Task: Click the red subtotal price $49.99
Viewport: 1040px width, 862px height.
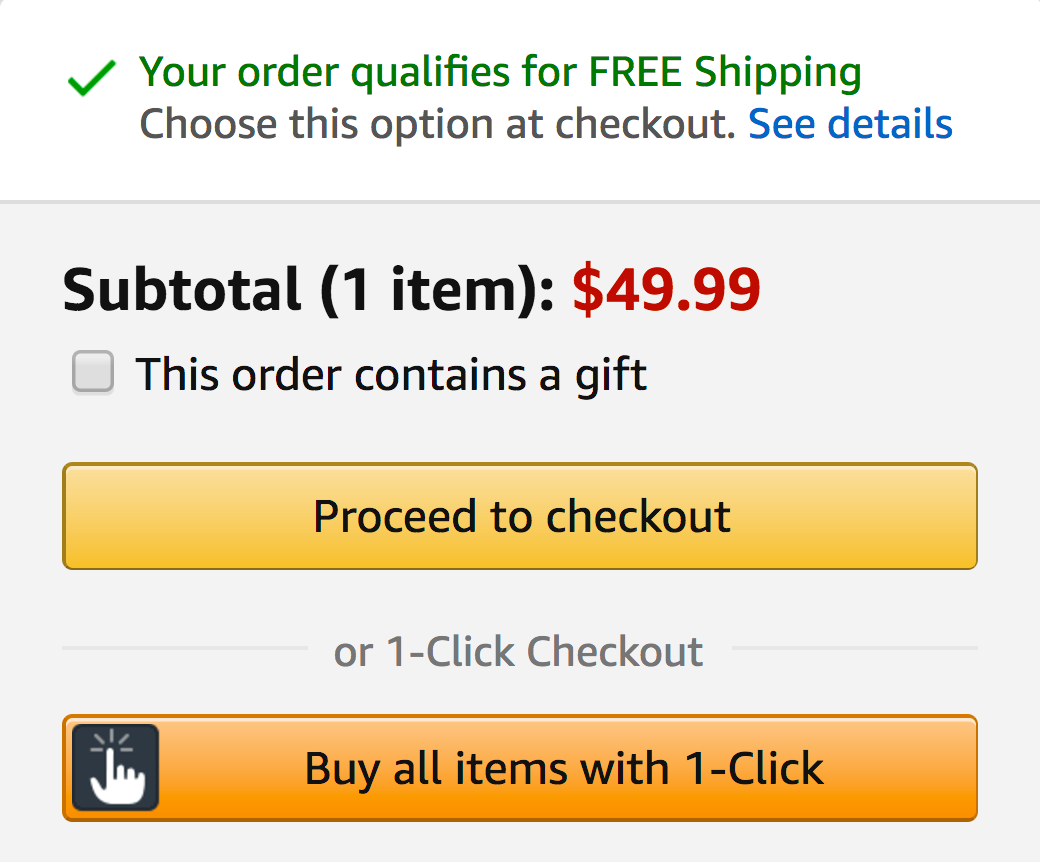Action: [667, 290]
